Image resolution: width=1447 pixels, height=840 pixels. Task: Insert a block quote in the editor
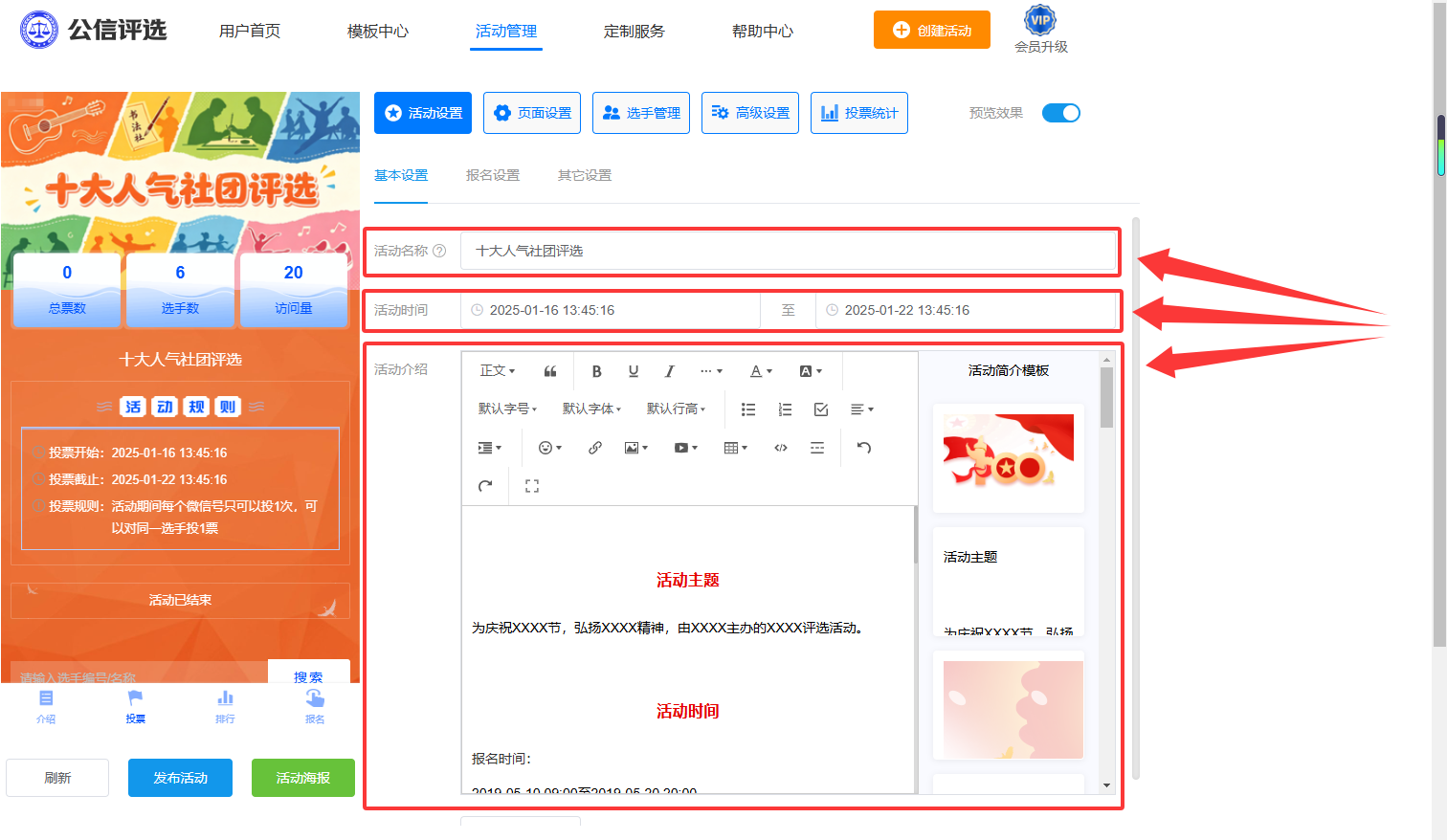pyautogui.click(x=550, y=371)
